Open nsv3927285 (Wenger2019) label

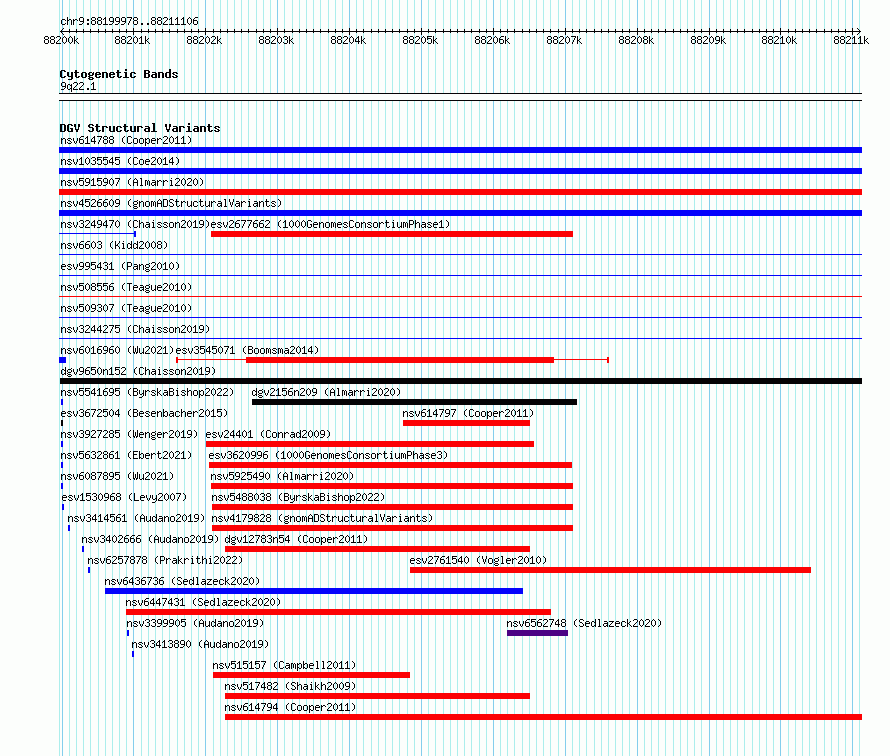[x=129, y=434]
